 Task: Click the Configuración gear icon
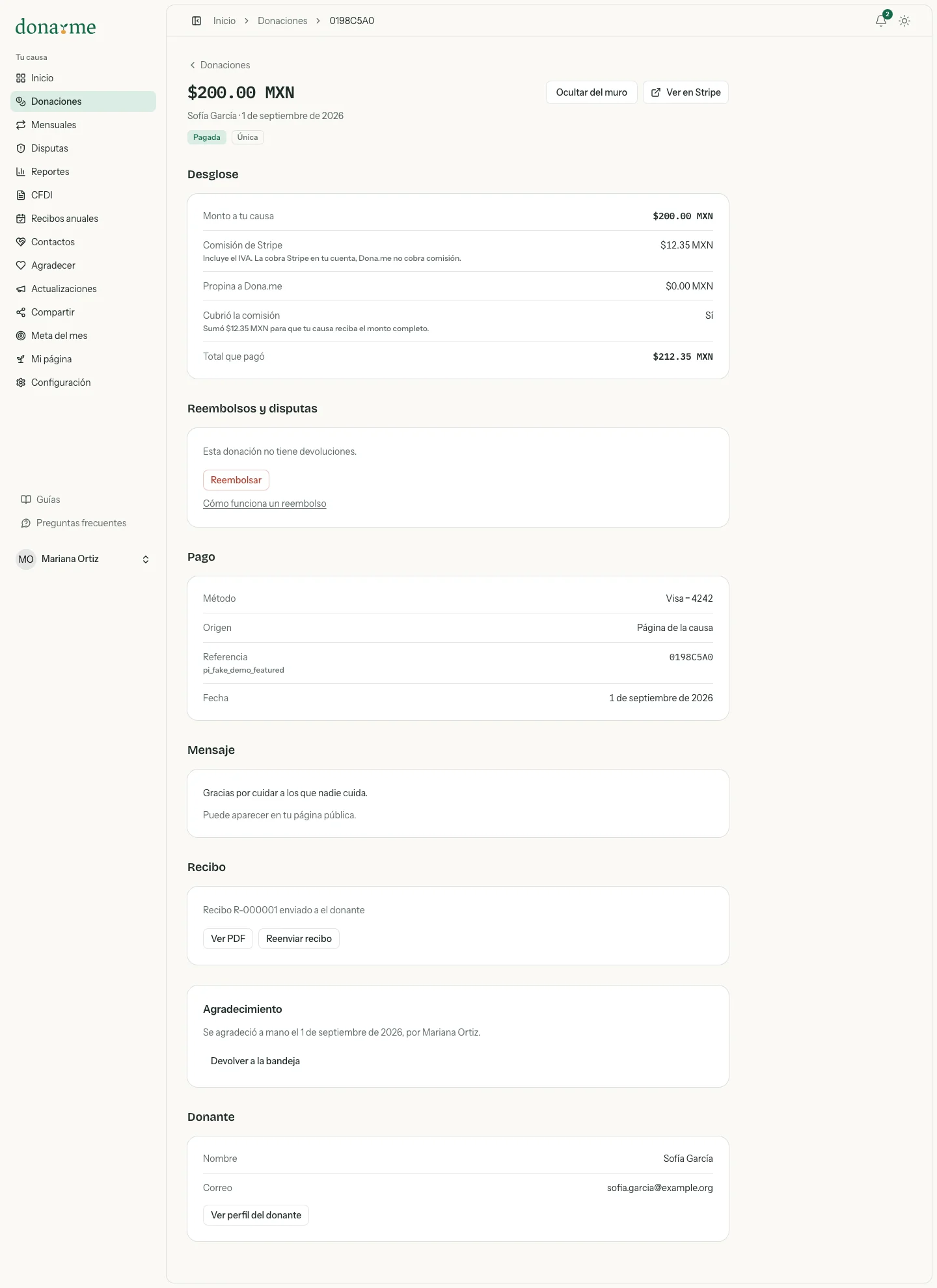pyautogui.click(x=21, y=382)
